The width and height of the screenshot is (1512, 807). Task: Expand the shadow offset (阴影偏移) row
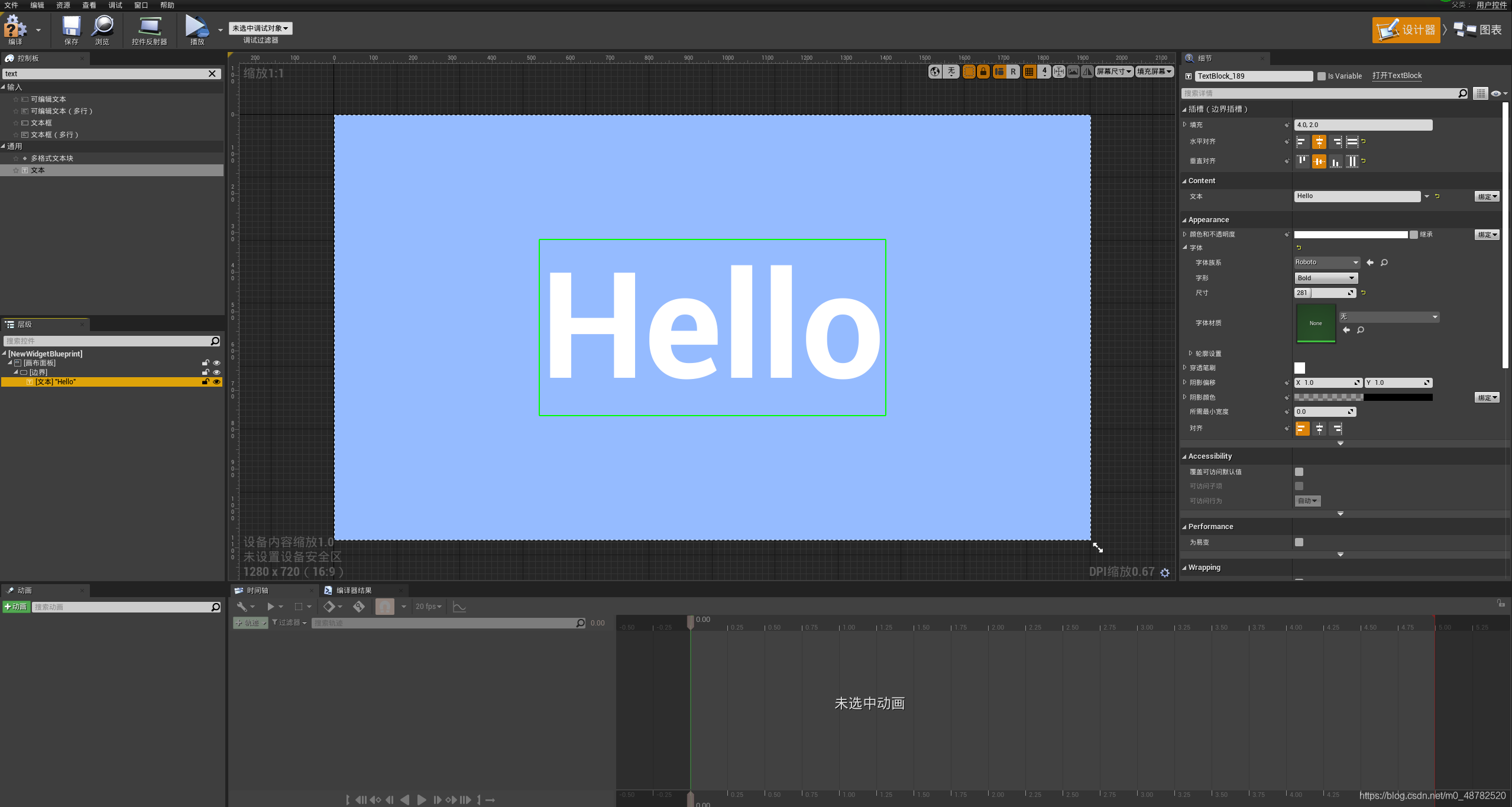coord(1184,383)
